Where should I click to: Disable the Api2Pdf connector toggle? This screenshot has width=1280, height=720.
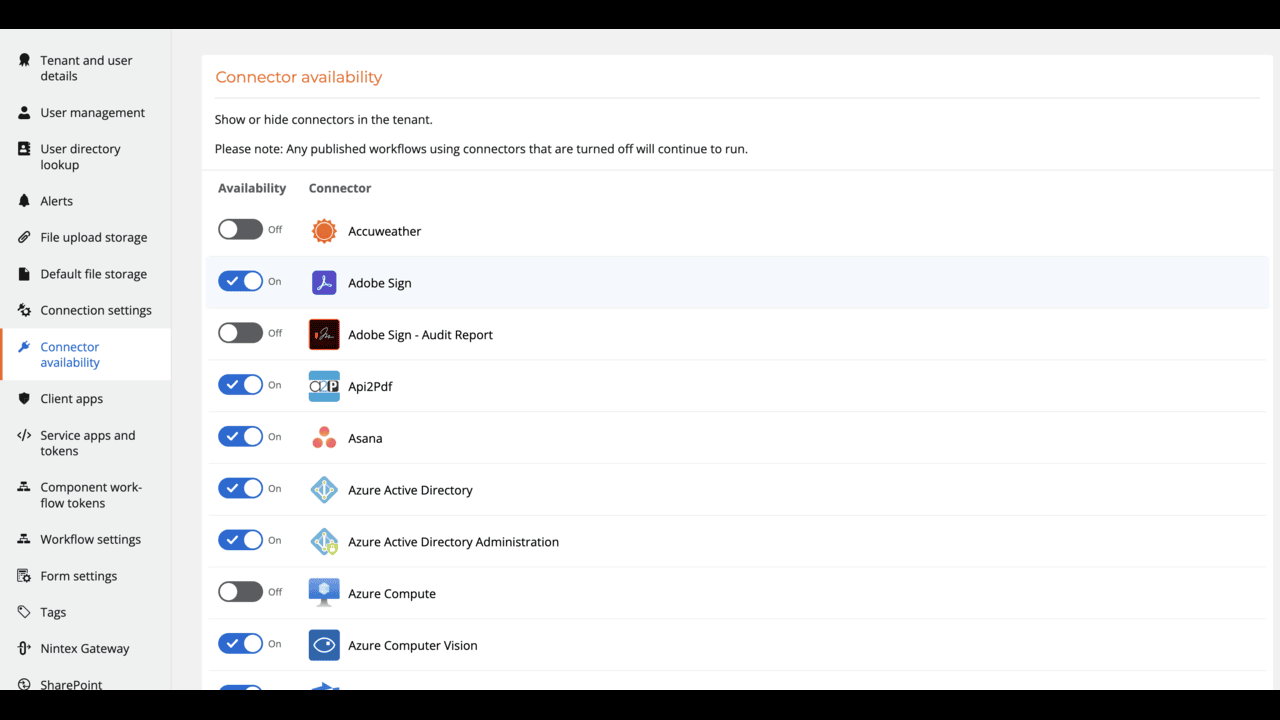point(240,385)
